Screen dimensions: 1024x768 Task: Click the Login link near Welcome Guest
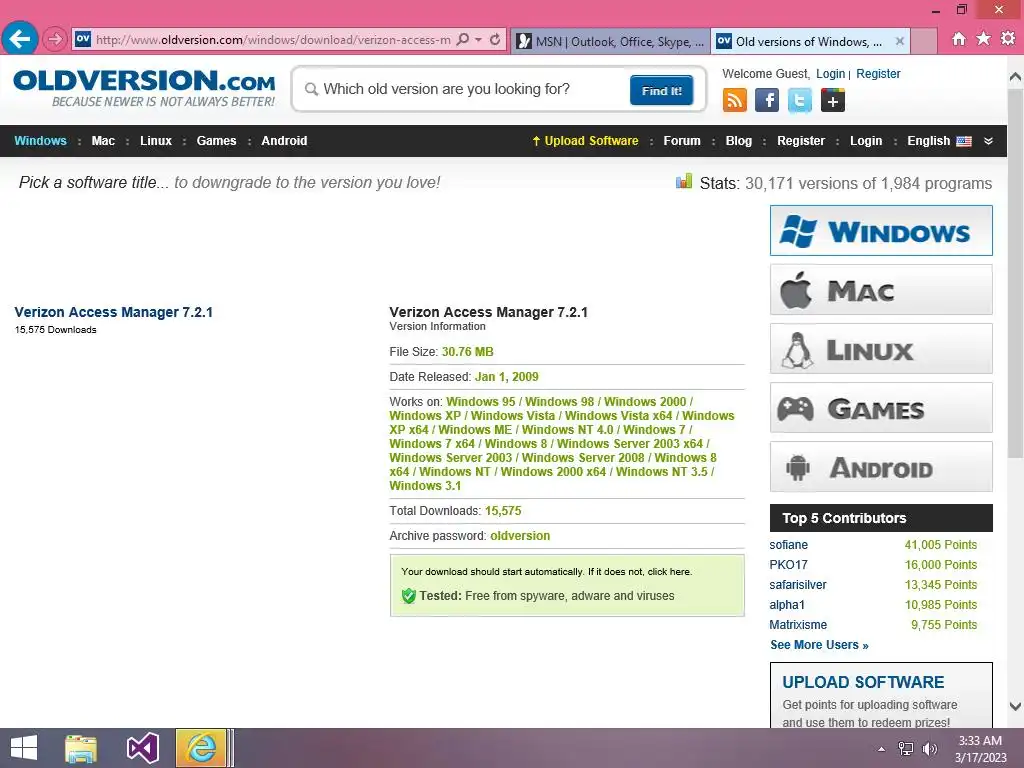[830, 74]
